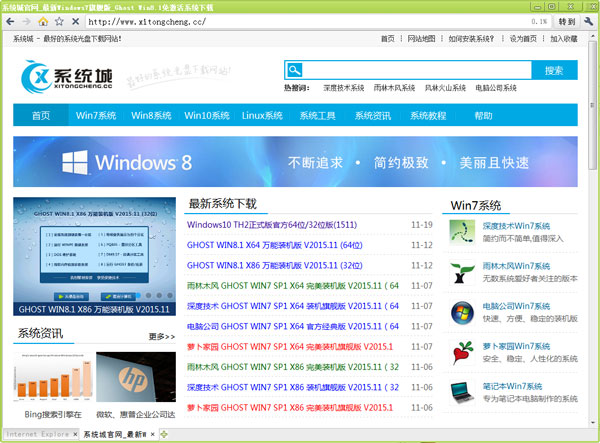Open the Bing bar chart news thumbnail
600x443 pixels.
pos(53,377)
